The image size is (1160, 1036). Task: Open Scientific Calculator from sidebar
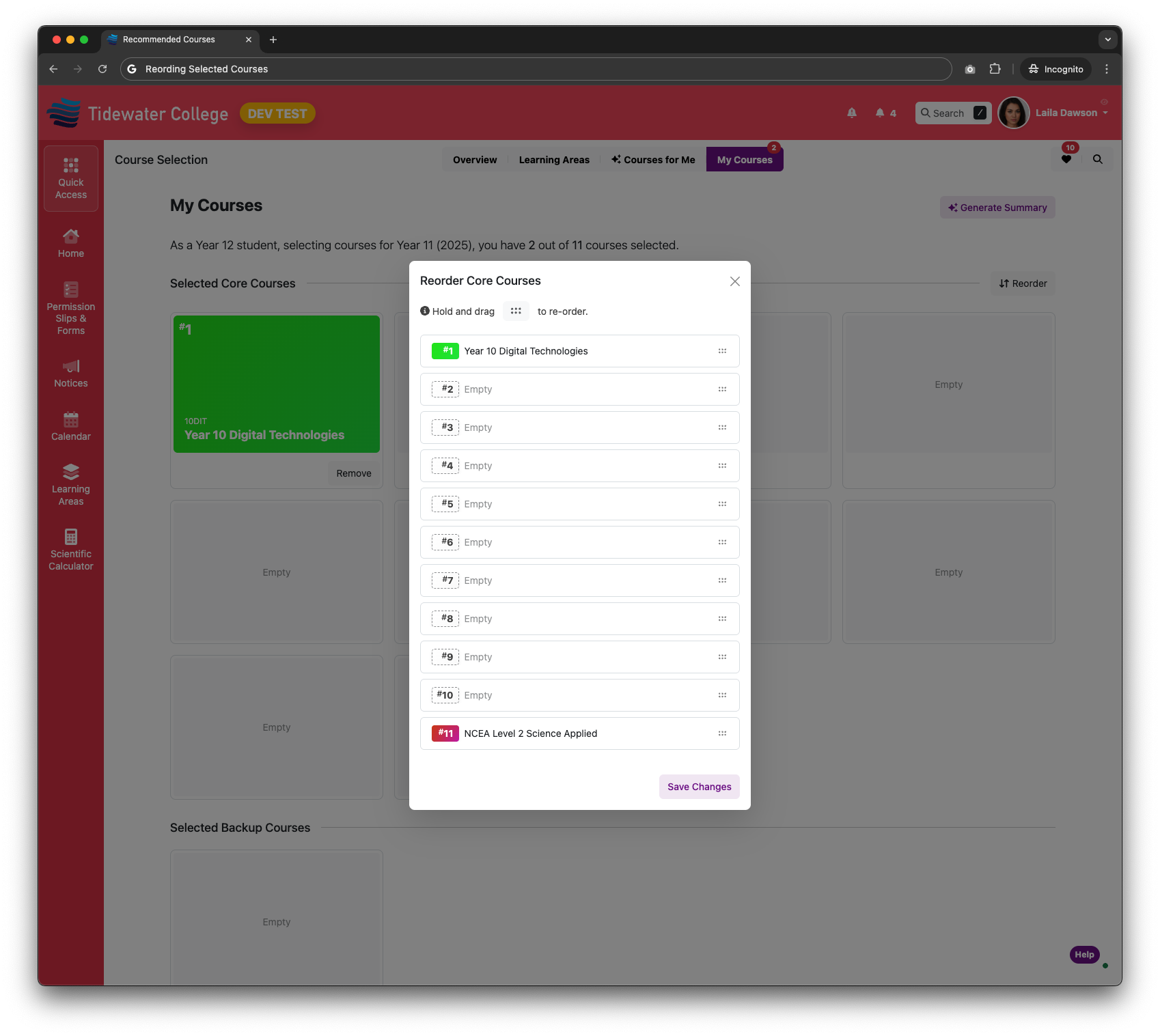click(x=71, y=550)
